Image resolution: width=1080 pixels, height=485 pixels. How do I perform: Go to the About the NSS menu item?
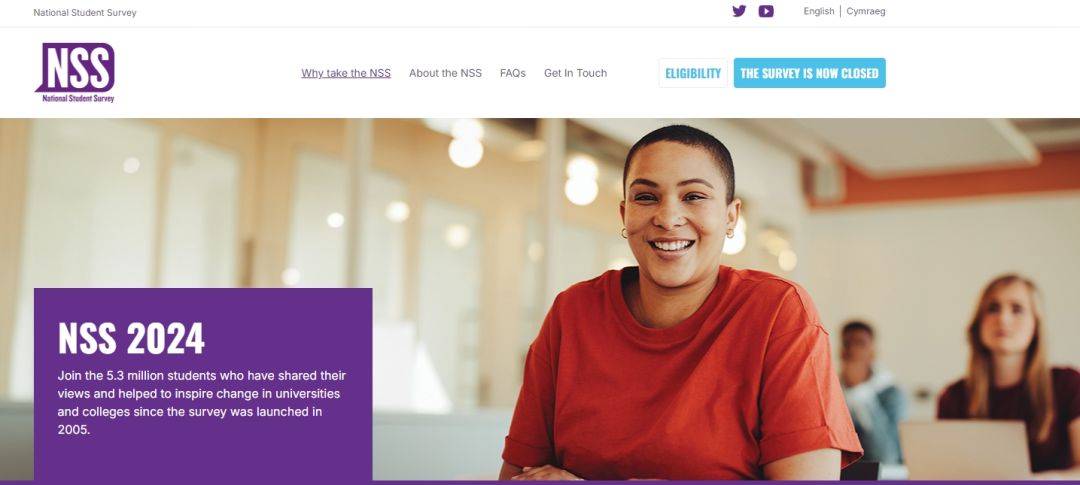coord(446,73)
